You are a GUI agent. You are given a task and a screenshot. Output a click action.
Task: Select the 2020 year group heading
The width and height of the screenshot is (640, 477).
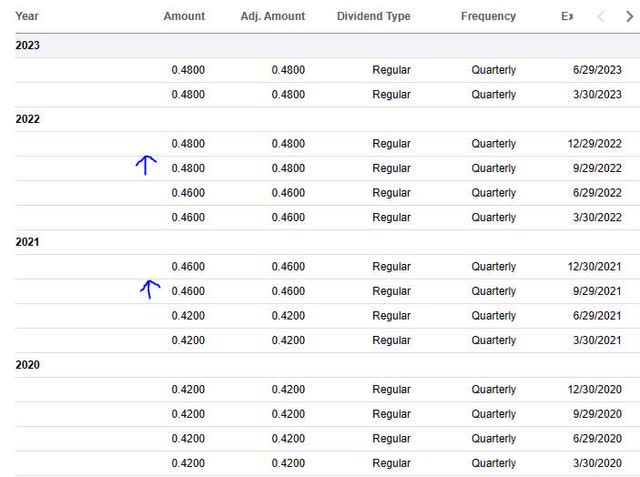(27, 365)
